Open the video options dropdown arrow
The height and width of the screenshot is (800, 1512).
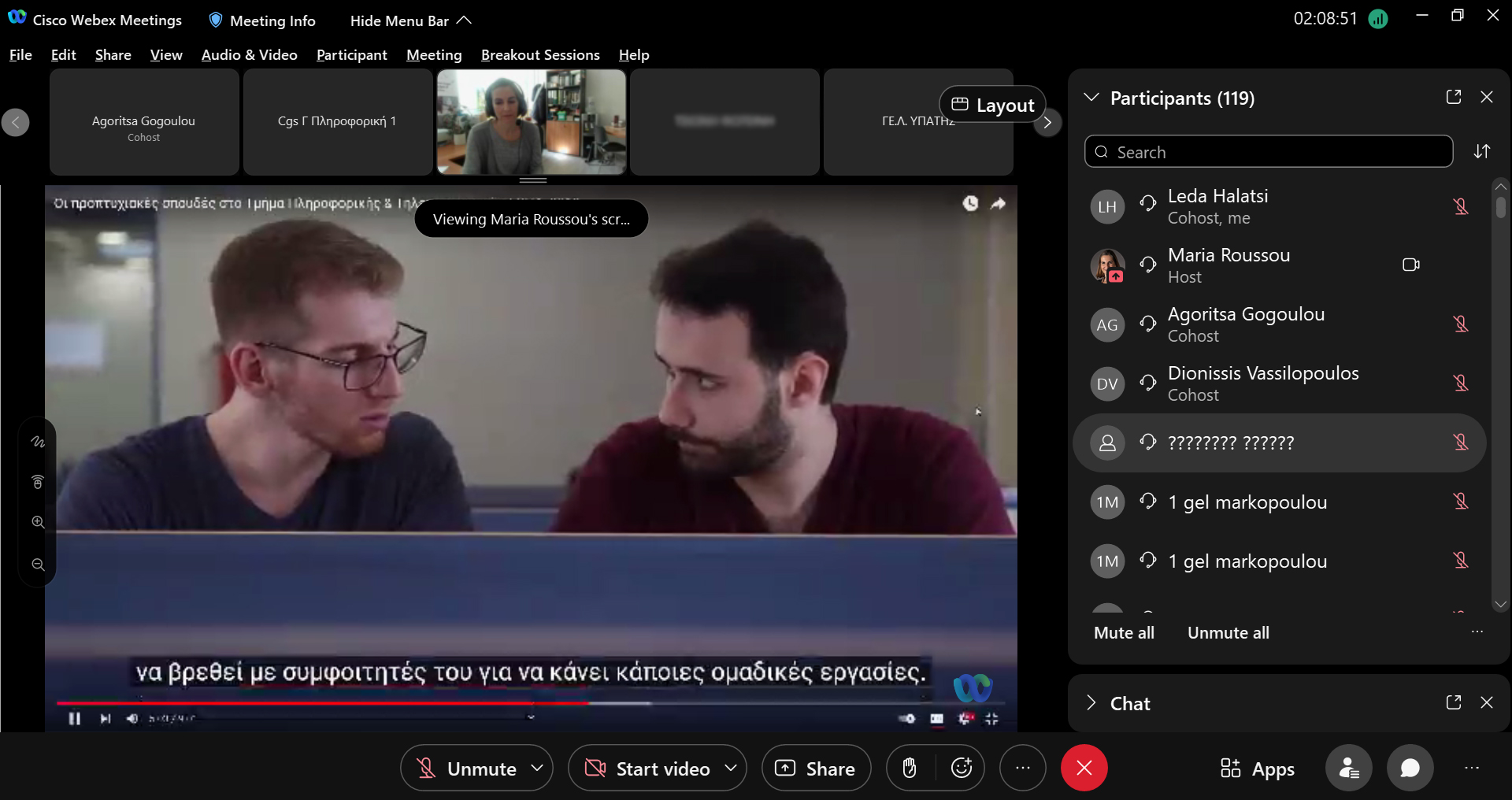(731, 768)
